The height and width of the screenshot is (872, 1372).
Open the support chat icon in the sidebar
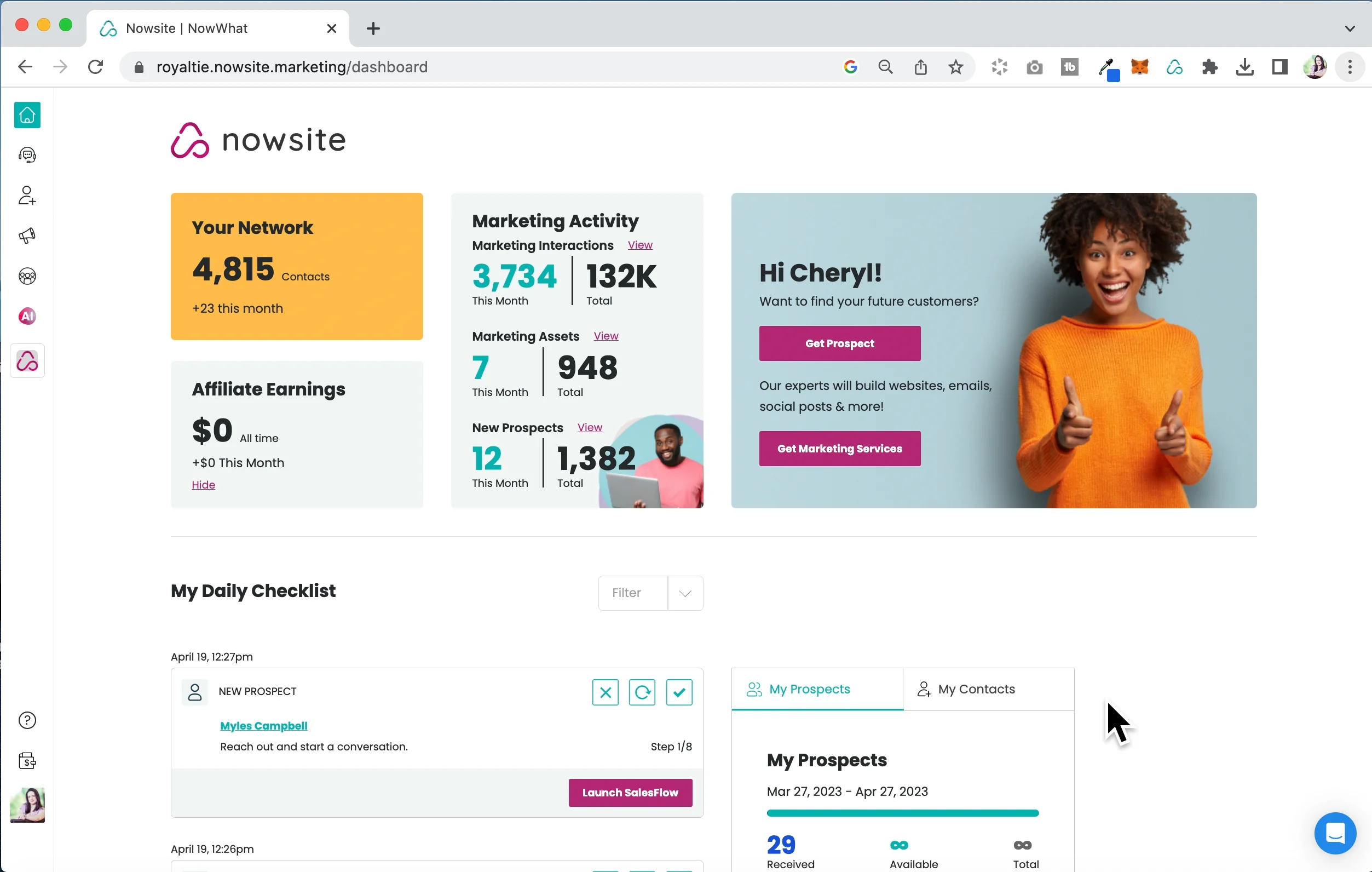pos(27,154)
